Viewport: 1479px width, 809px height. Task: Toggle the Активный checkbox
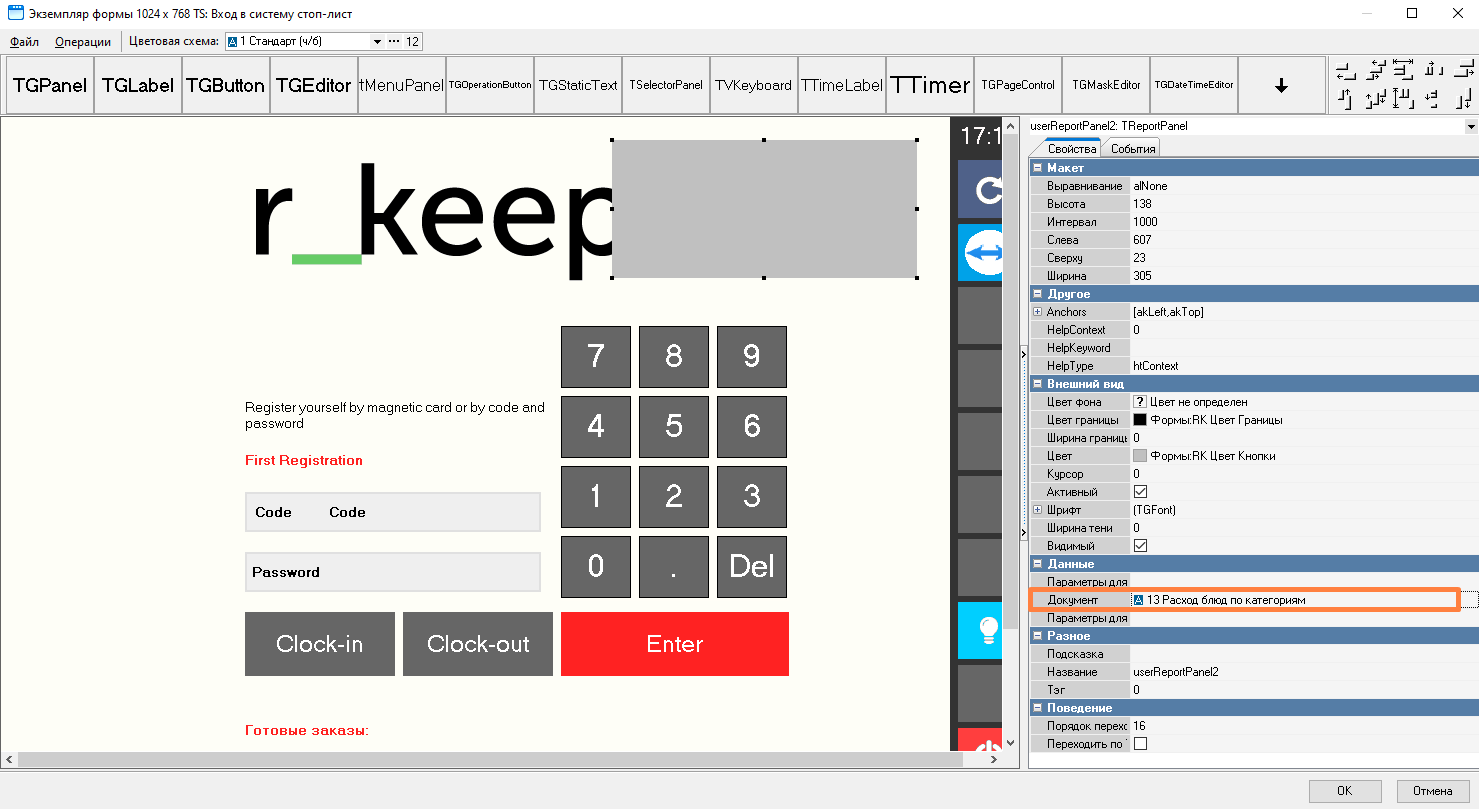pos(1140,492)
